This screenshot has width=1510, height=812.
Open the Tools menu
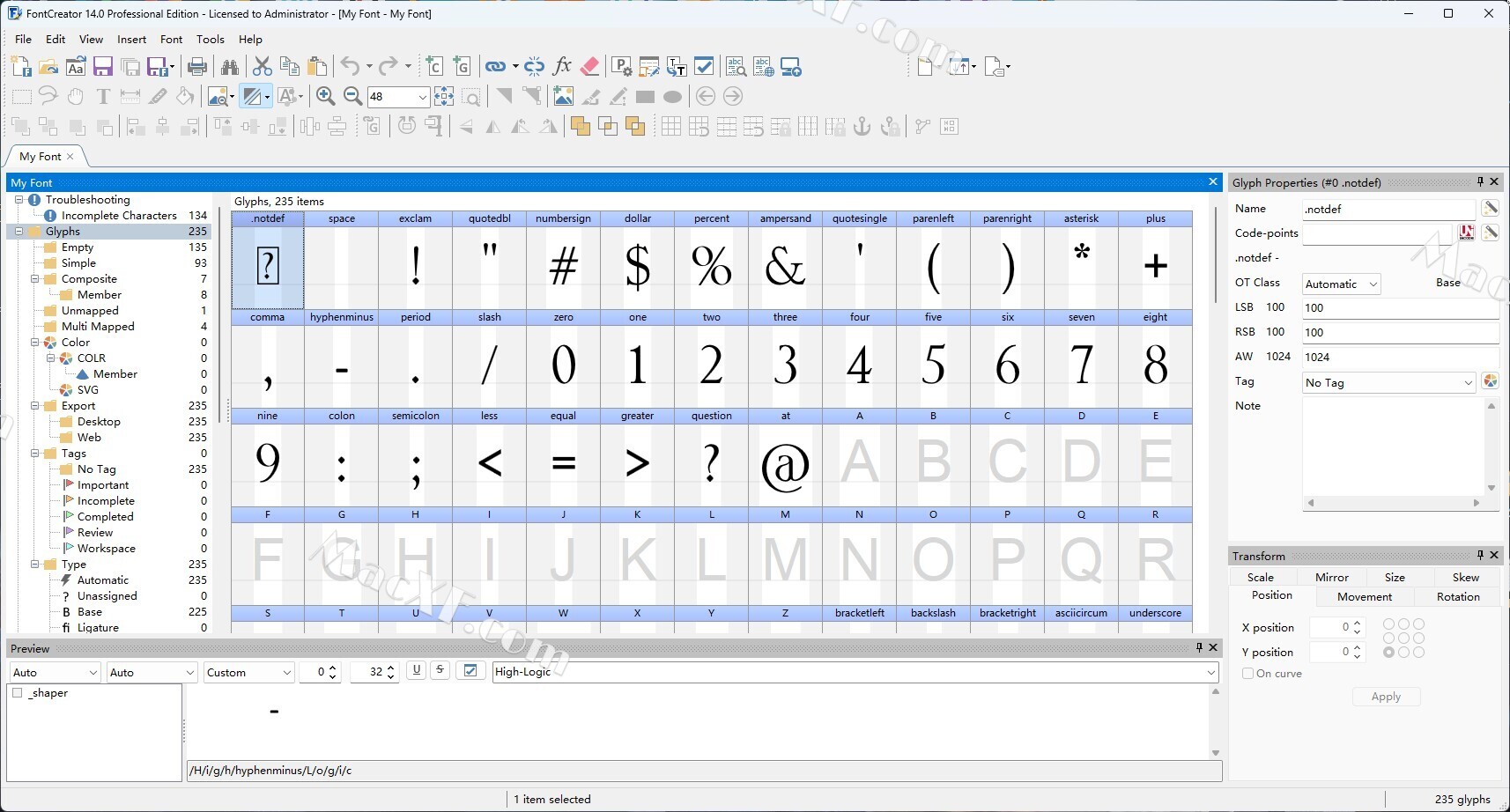pyautogui.click(x=210, y=40)
